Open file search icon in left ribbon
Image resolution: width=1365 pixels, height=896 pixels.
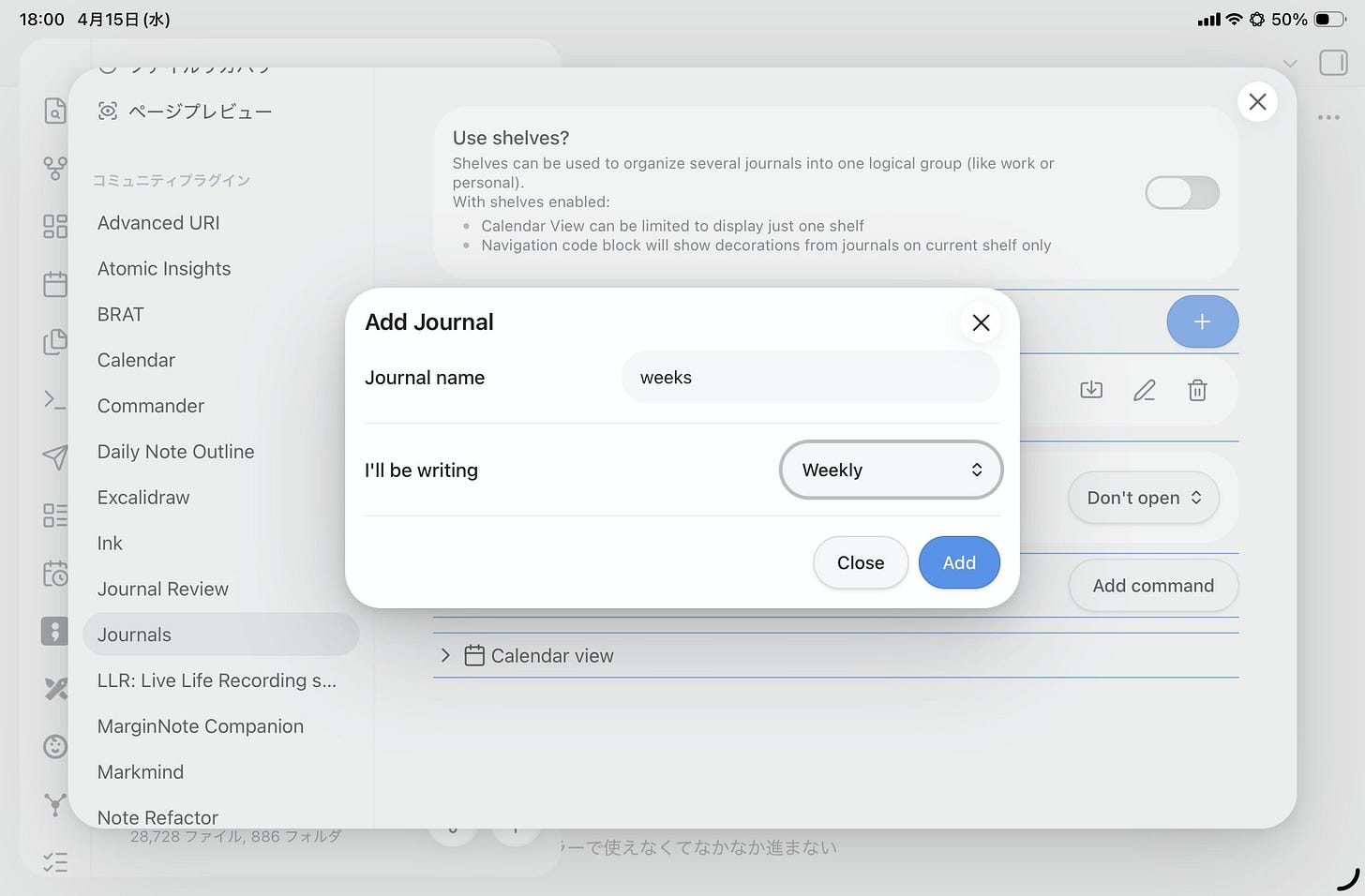(55, 111)
